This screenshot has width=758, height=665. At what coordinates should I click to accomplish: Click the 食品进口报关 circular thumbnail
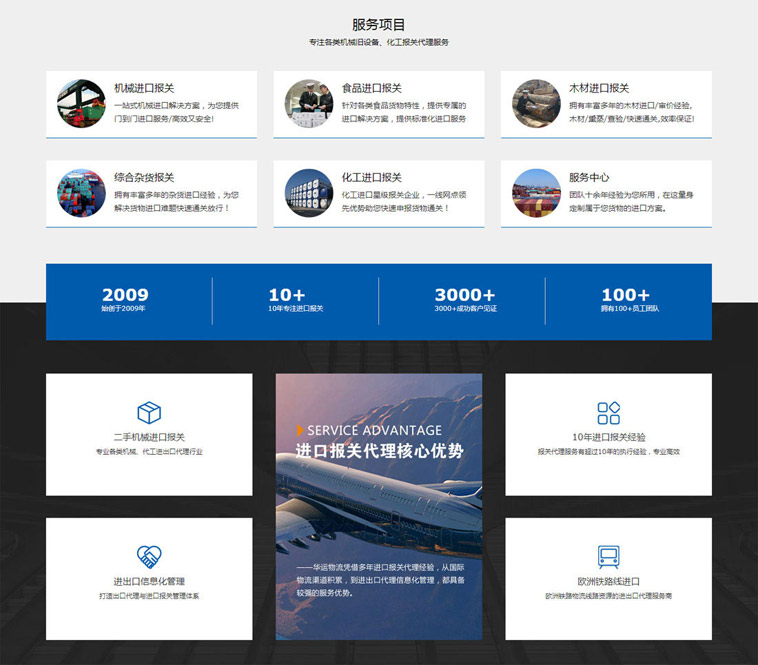pos(309,104)
